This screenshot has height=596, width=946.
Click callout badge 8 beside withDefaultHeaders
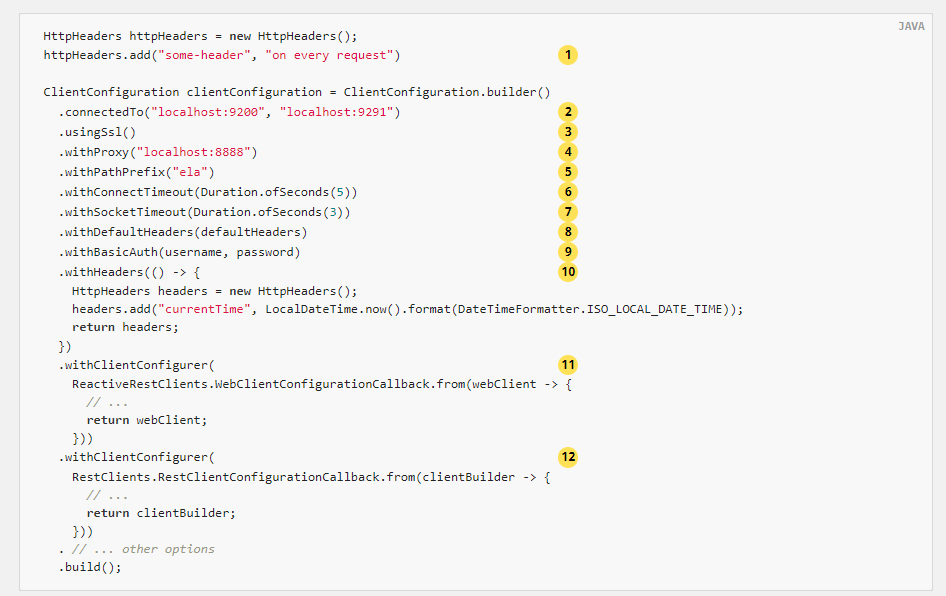click(568, 232)
